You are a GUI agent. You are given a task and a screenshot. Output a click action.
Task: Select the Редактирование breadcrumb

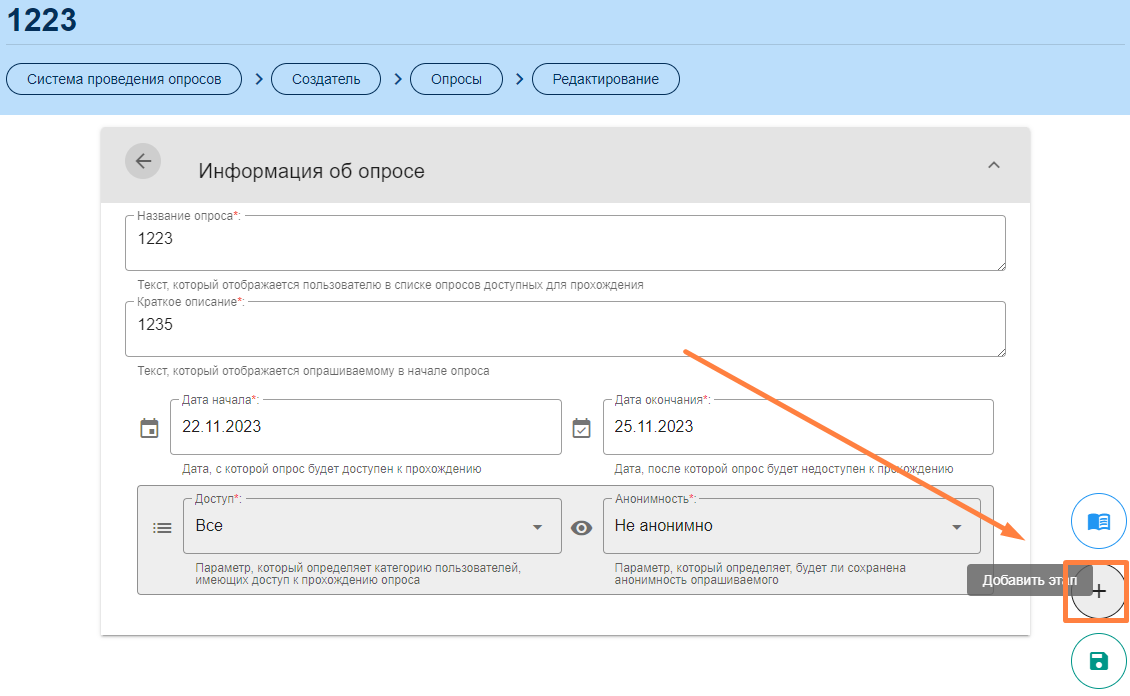605,79
